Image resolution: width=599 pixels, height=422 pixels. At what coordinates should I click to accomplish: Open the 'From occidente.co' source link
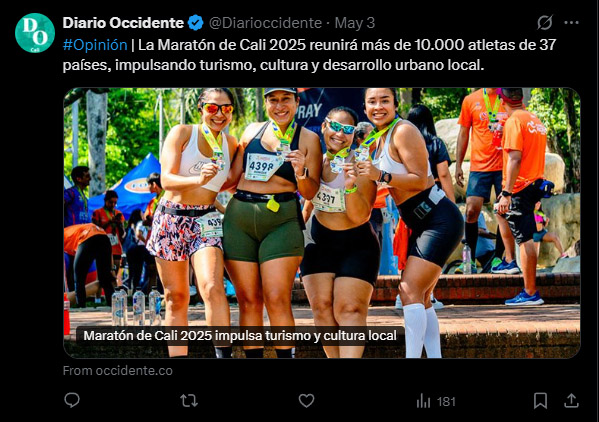click(x=118, y=370)
